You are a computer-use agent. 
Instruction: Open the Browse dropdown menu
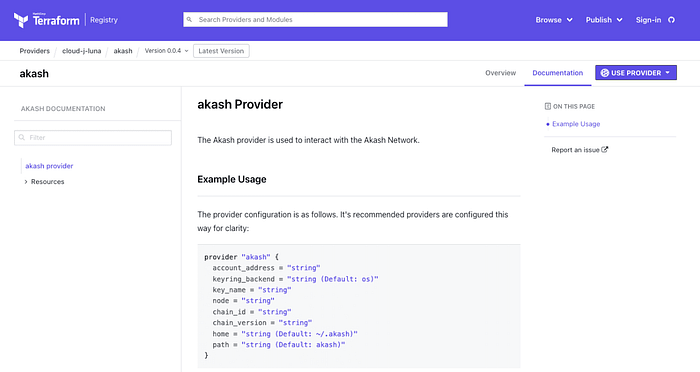point(554,20)
